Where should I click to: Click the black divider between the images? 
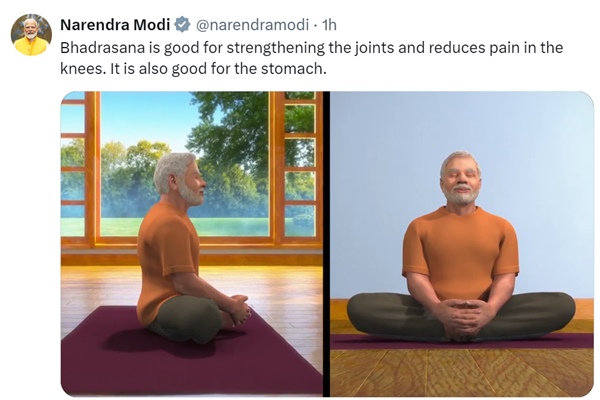click(326, 244)
